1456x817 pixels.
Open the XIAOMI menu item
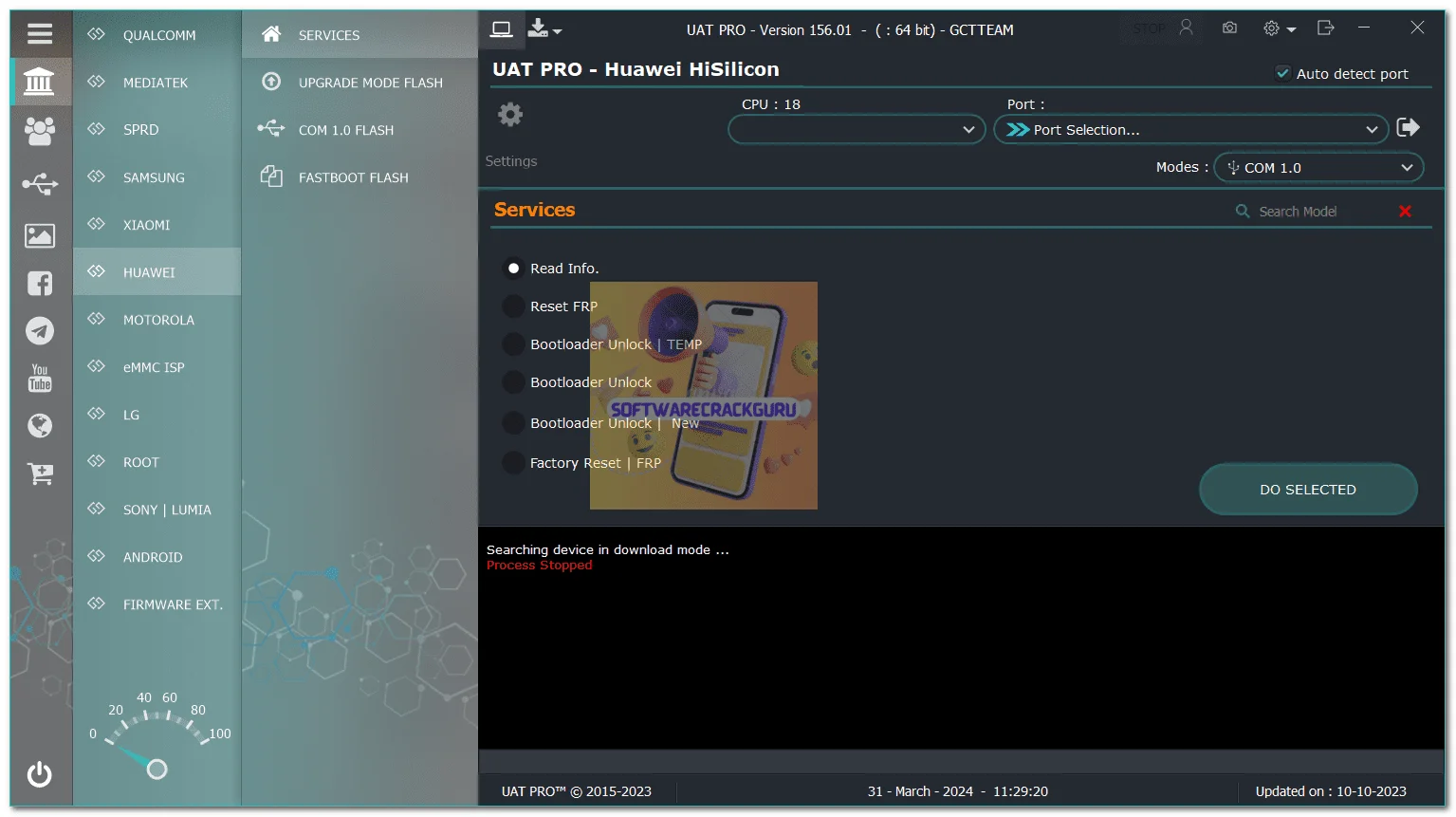point(157,225)
